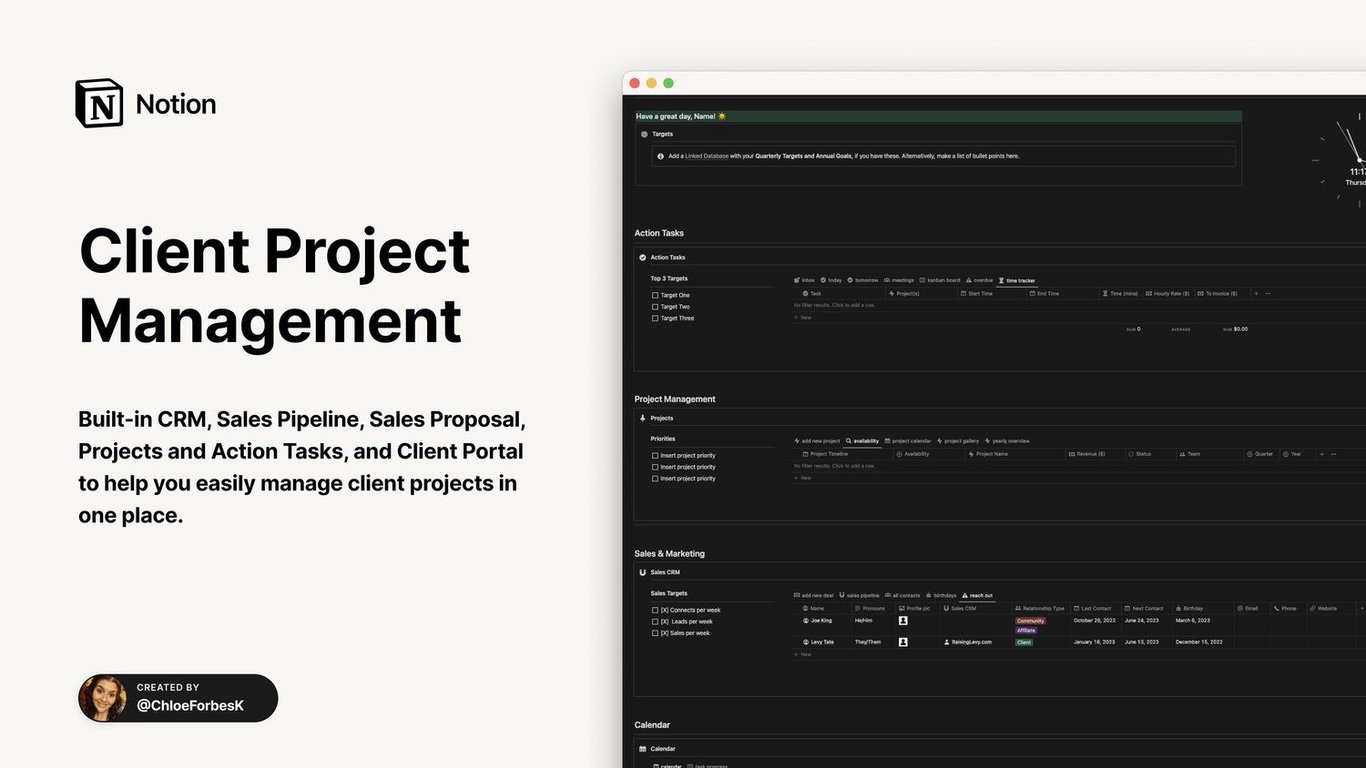Switch to the tomorrow view tab
Viewport: 1366px width, 768px height.
tap(862, 280)
